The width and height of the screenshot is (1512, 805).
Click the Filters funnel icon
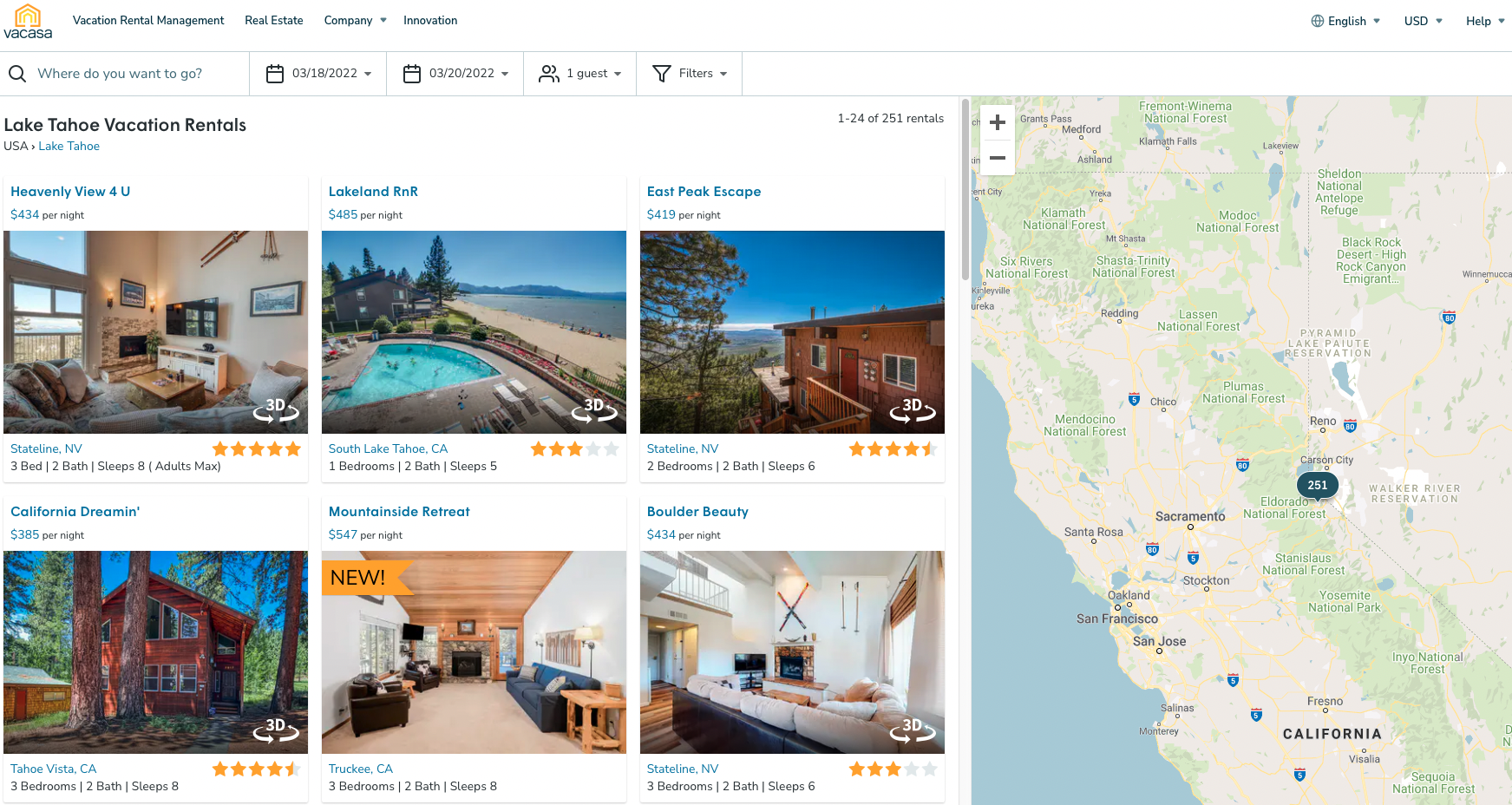point(662,74)
